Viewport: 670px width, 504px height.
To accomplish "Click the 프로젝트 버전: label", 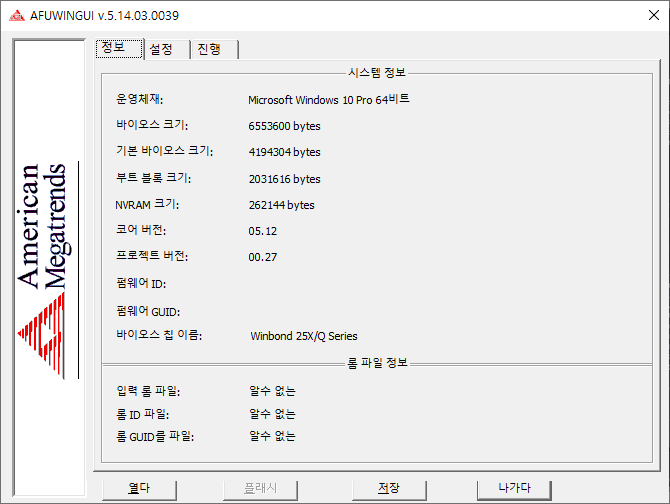I will (x=152, y=256).
